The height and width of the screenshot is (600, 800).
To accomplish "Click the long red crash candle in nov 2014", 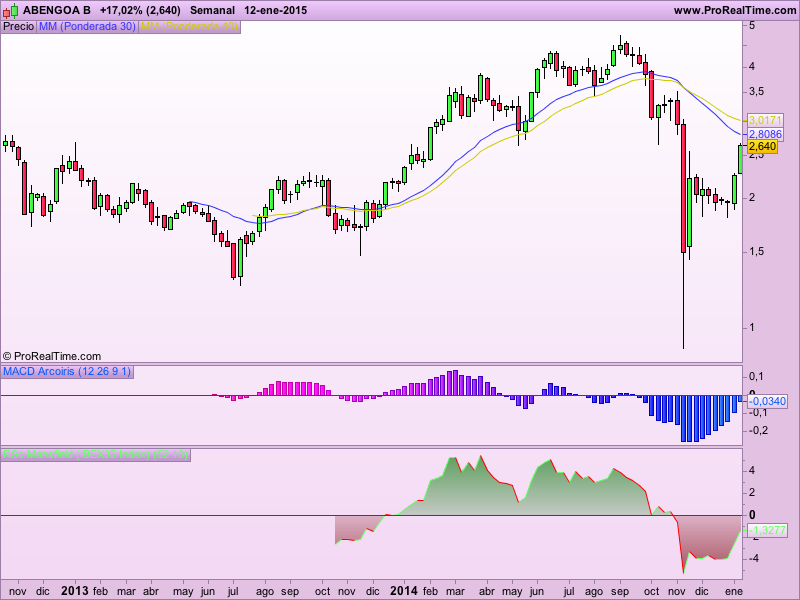I will [683, 188].
